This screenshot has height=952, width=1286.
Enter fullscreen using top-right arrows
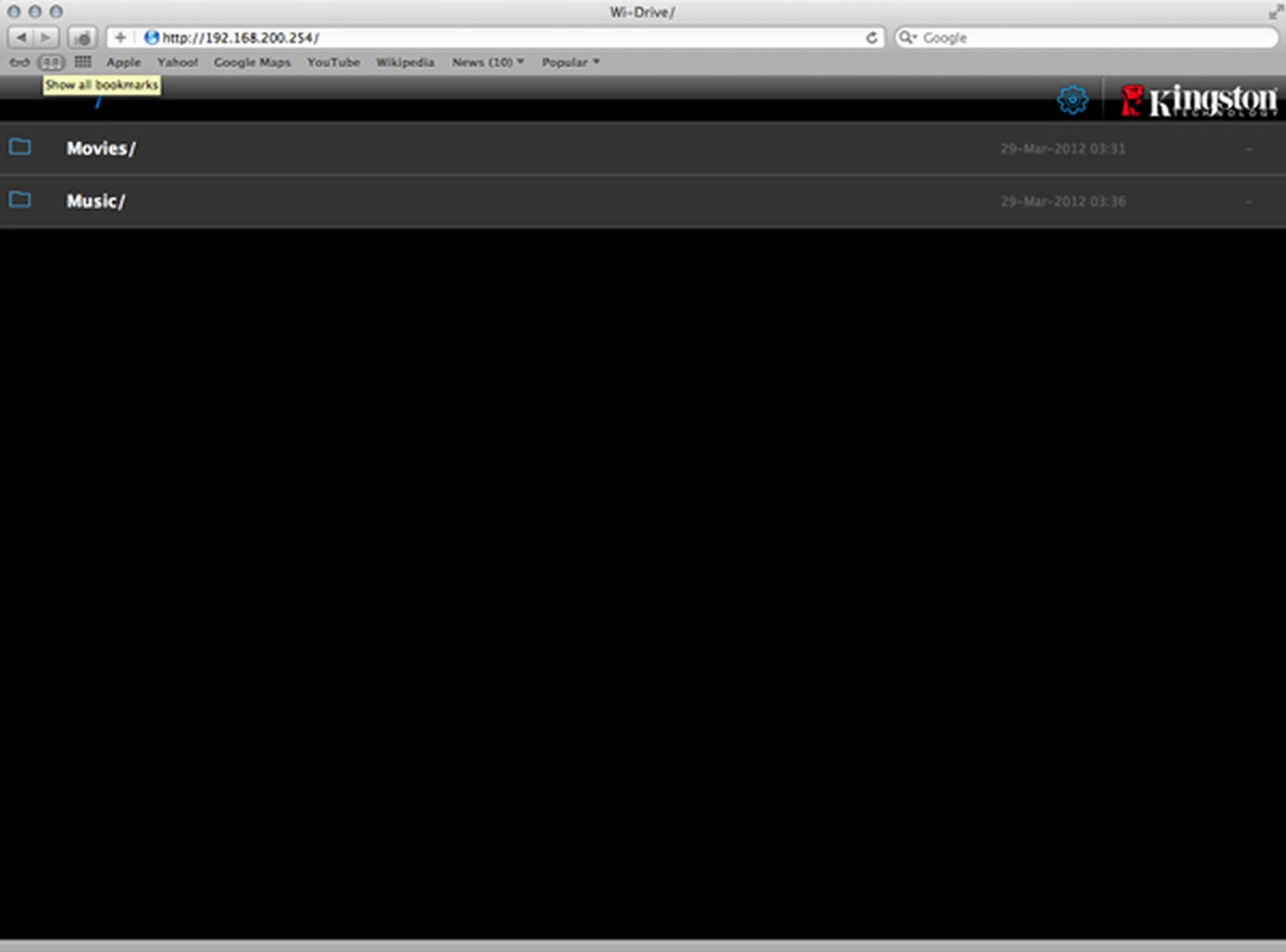1275,11
